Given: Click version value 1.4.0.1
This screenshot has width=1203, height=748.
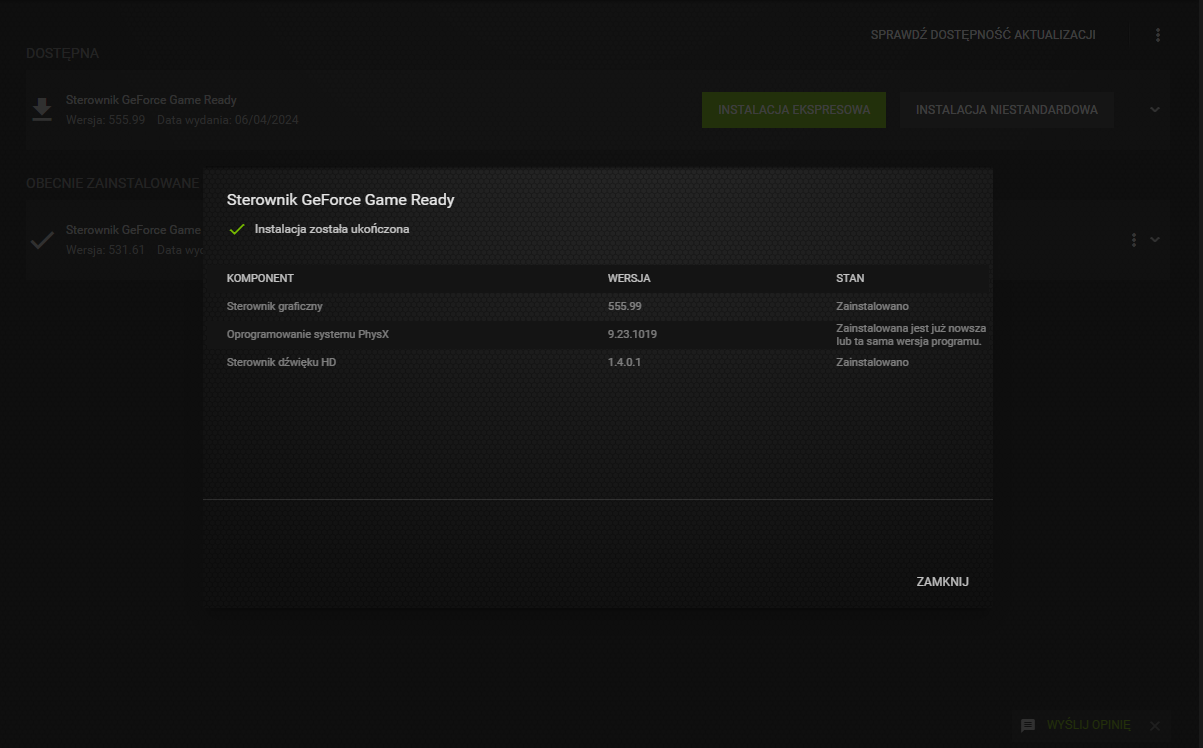Looking at the screenshot, I should tap(624, 362).
